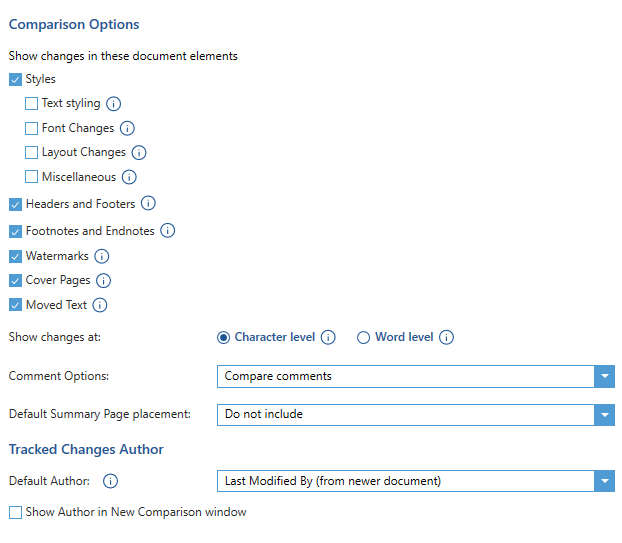
Task: Click the Default Author info icon
Action: 110,481
